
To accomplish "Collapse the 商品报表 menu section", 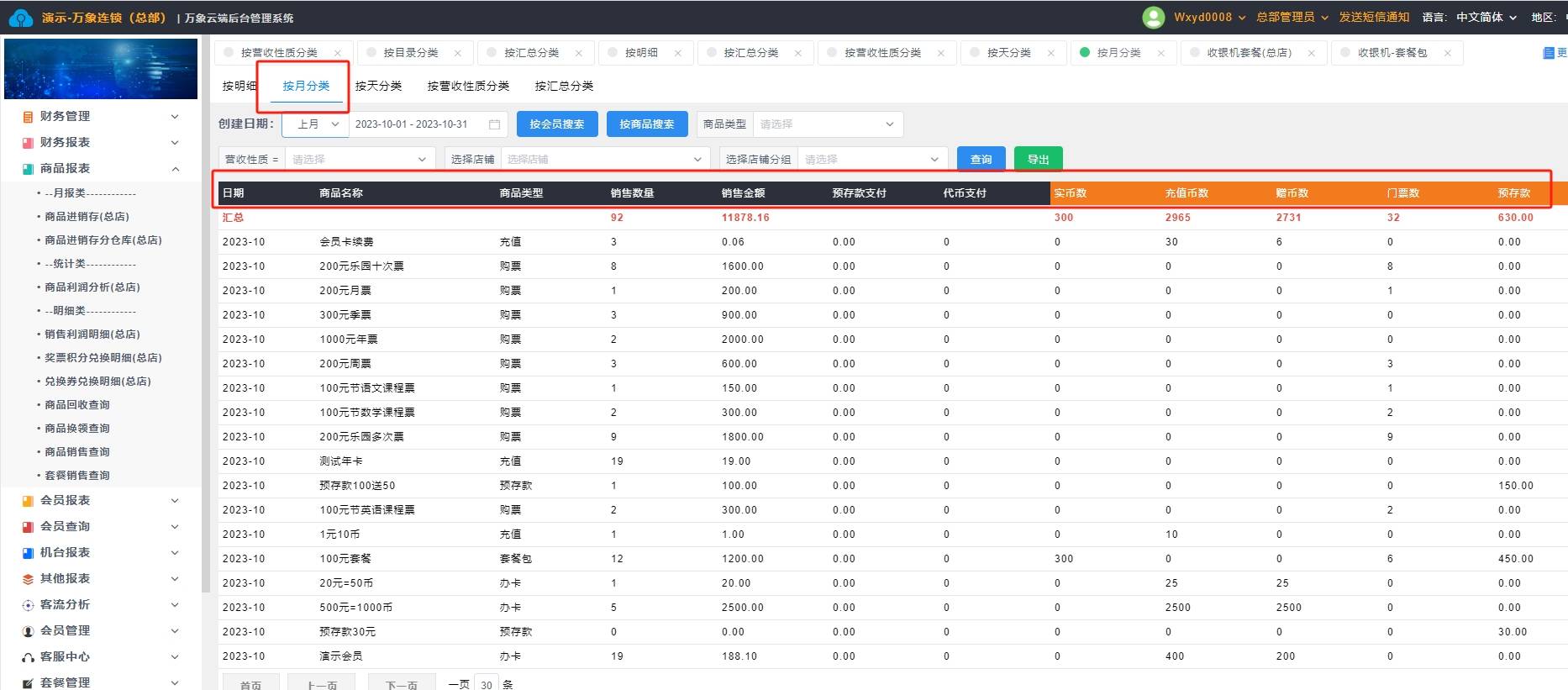I will [175, 169].
